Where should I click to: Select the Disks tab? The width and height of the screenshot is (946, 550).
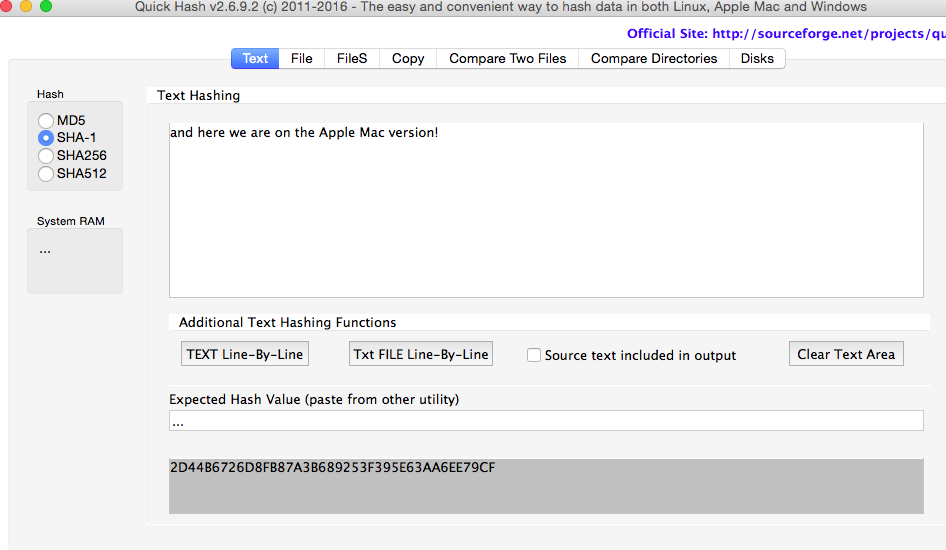tap(757, 58)
